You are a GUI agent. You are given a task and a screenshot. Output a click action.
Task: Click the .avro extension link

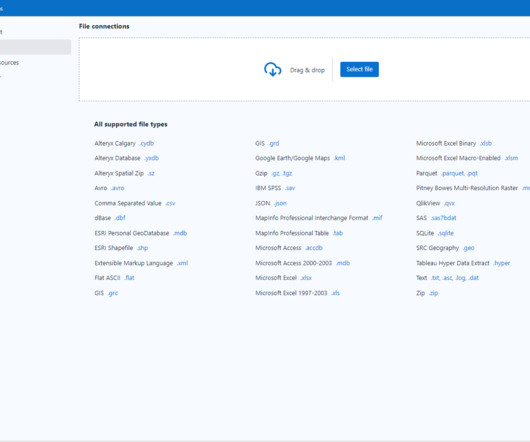click(118, 188)
